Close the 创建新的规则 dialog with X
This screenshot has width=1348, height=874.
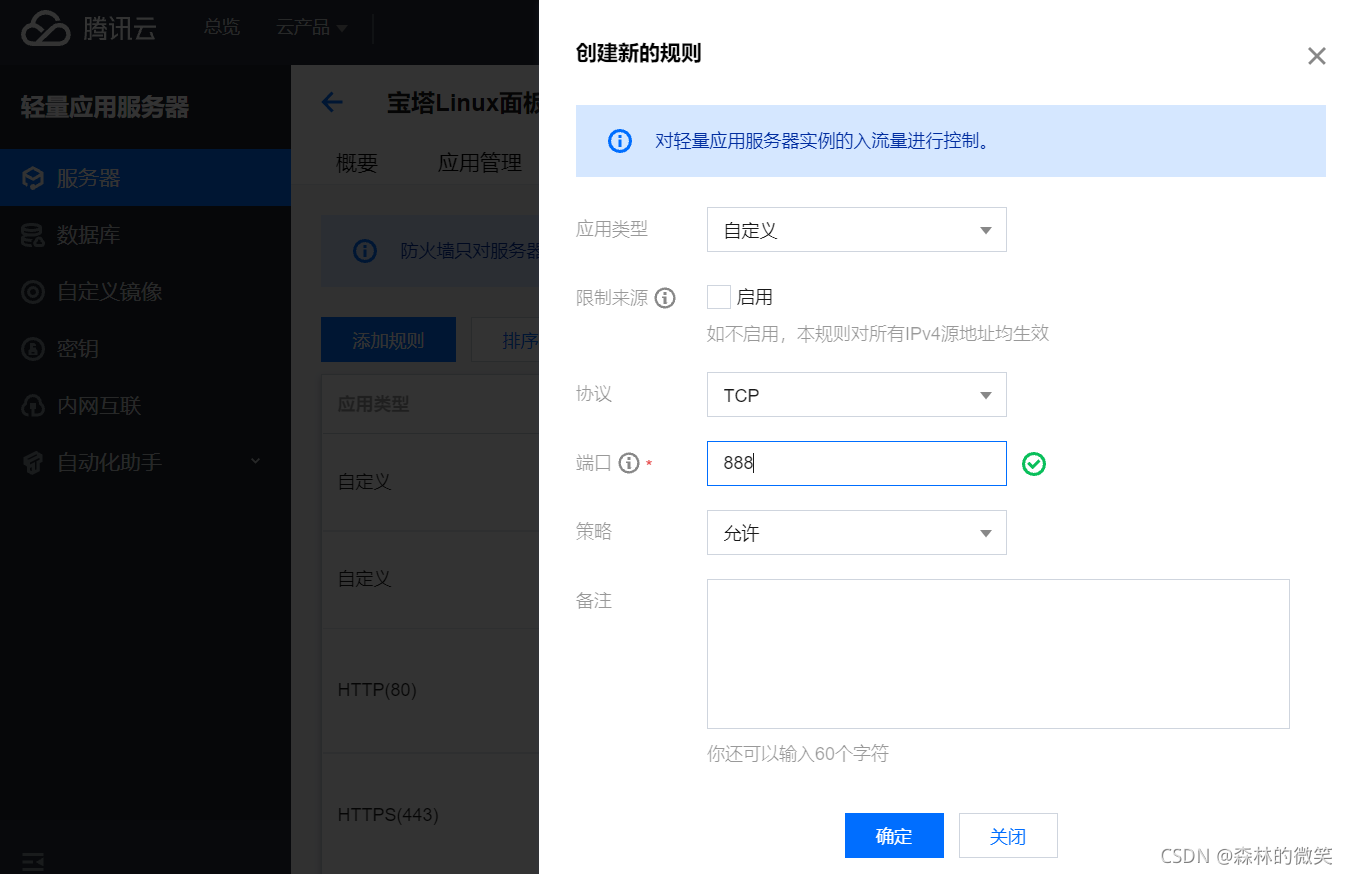pyautogui.click(x=1316, y=56)
